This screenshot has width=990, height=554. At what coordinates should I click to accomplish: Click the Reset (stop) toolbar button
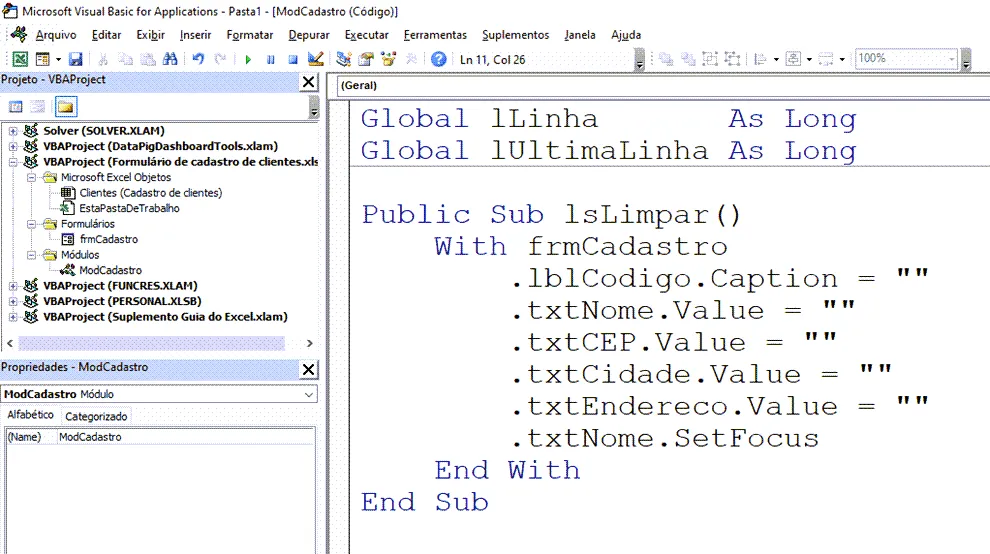click(x=293, y=59)
